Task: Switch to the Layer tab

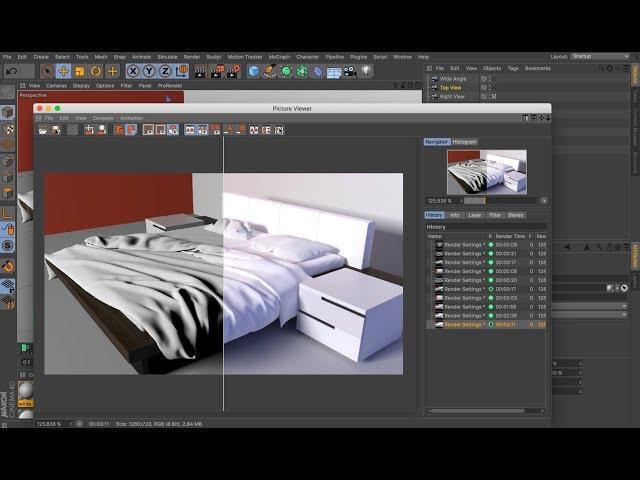Action: click(474, 215)
